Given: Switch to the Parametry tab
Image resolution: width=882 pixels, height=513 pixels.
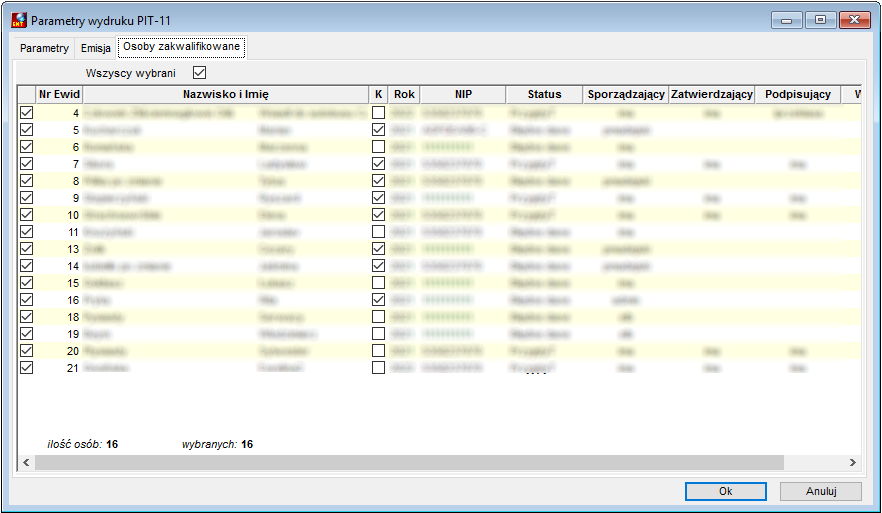Looking at the screenshot, I should coord(44,48).
